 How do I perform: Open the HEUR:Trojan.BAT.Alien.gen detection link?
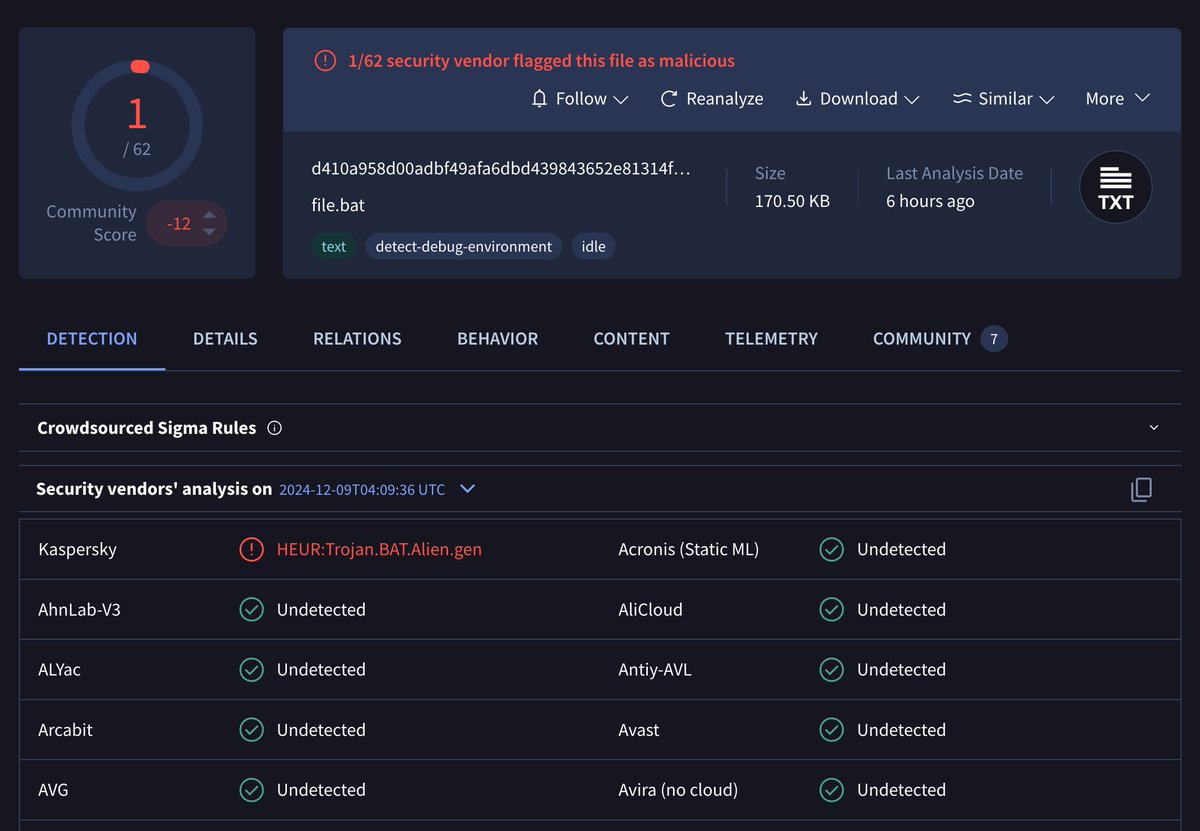coord(380,549)
